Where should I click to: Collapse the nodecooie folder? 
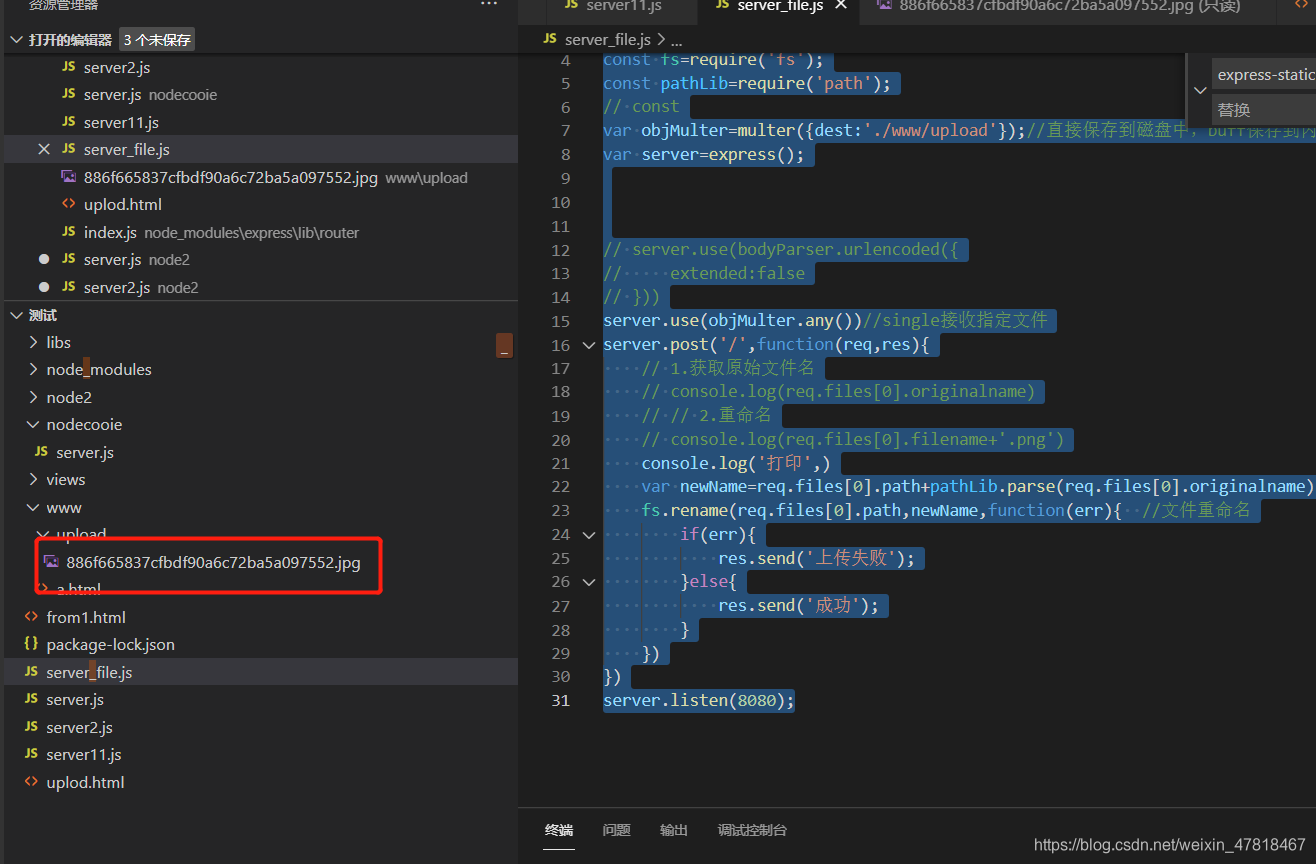34,424
